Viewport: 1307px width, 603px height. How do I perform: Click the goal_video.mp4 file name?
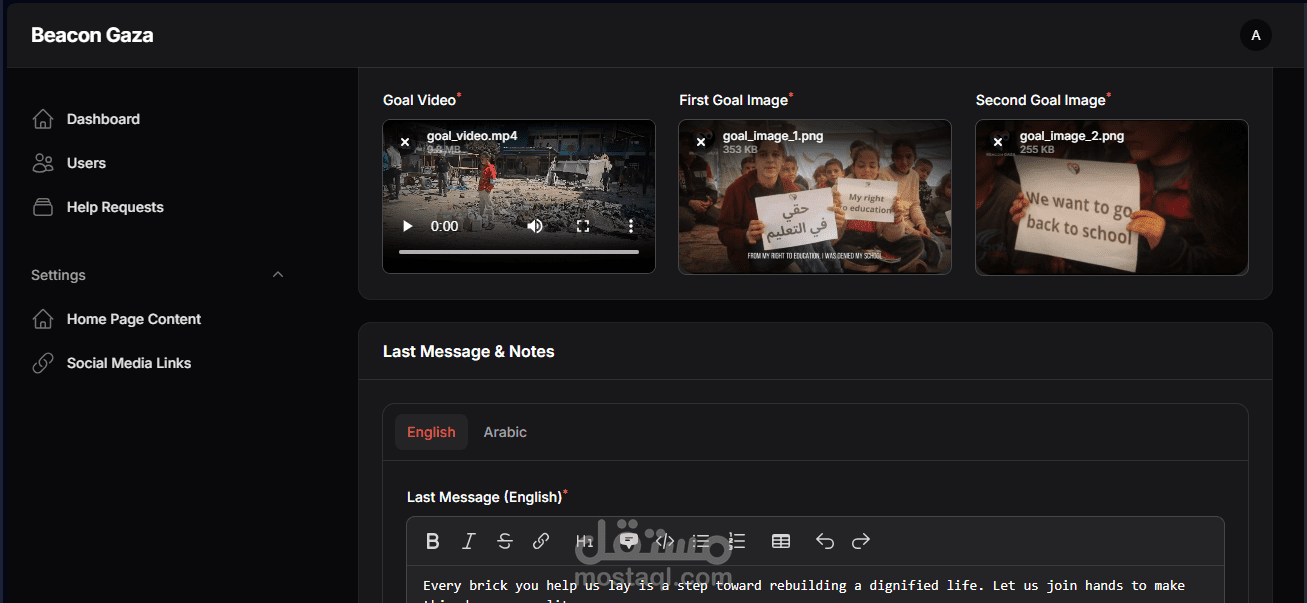point(472,136)
